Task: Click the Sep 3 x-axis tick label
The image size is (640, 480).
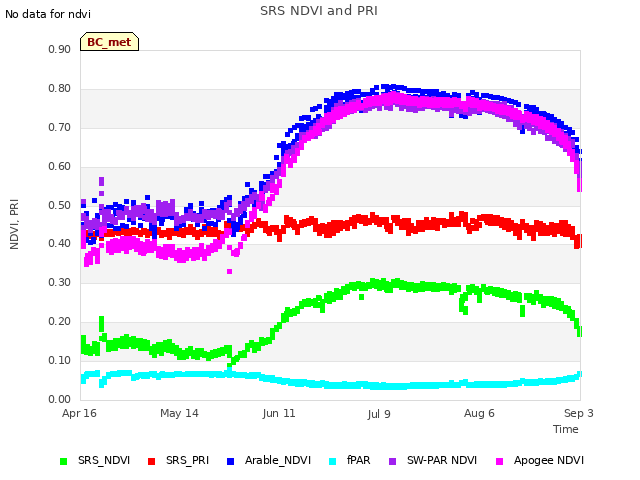Action: (x=578, y=413)
